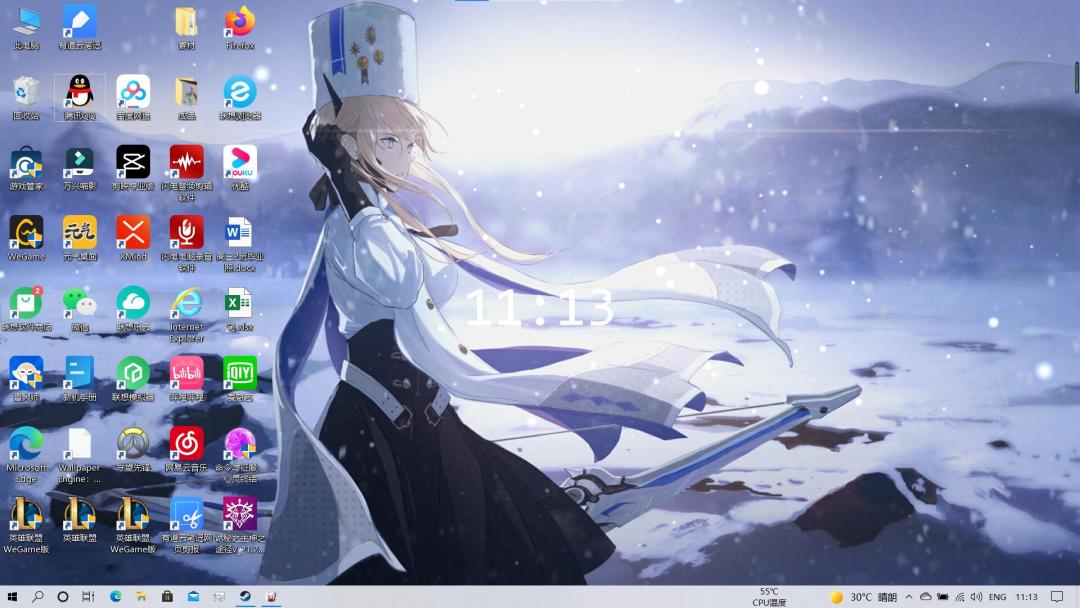Open Edge from the taskbar

click(116, 596)
